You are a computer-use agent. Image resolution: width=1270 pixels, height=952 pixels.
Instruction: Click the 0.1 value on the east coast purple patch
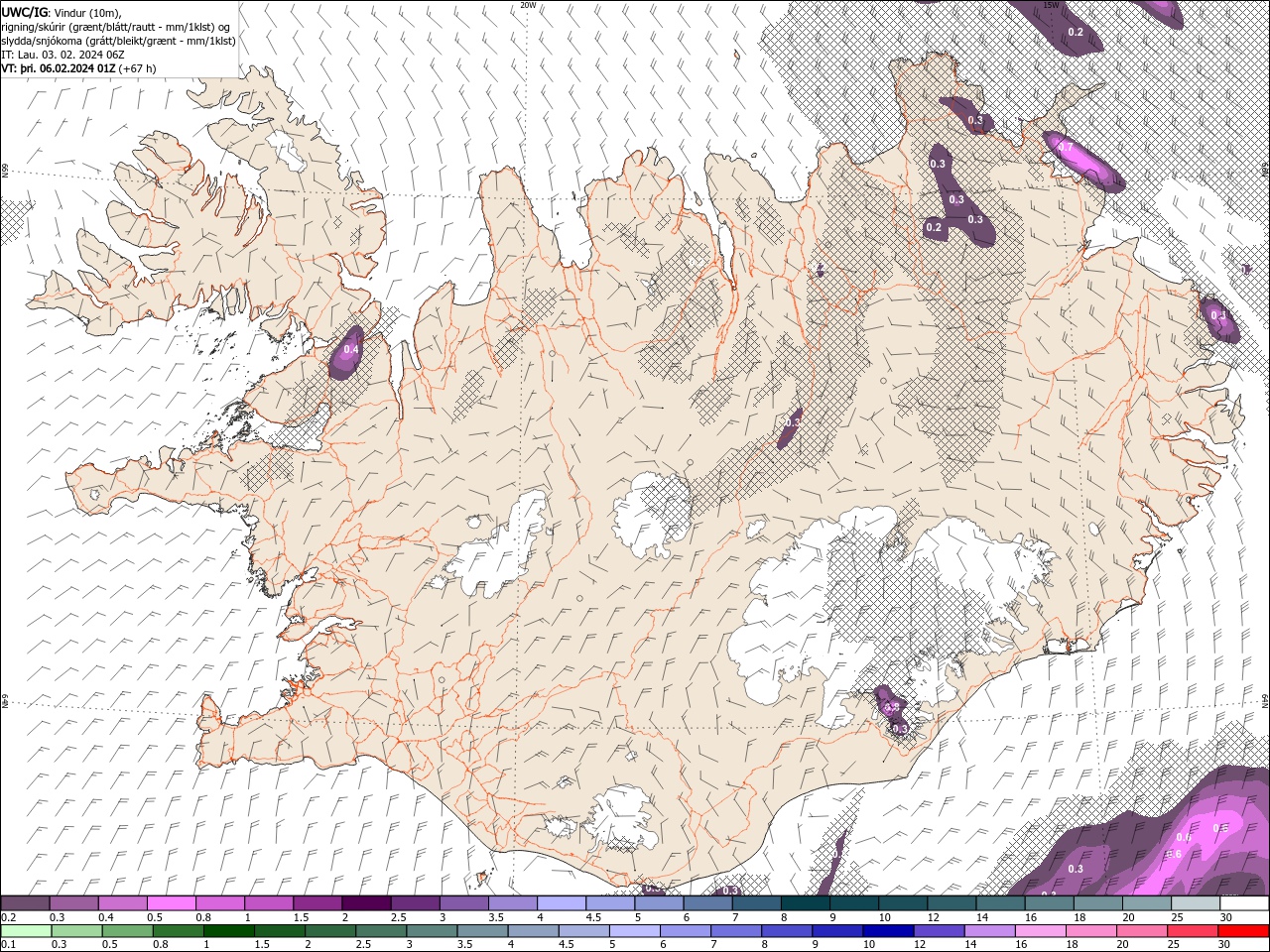tap(1219, 315)
